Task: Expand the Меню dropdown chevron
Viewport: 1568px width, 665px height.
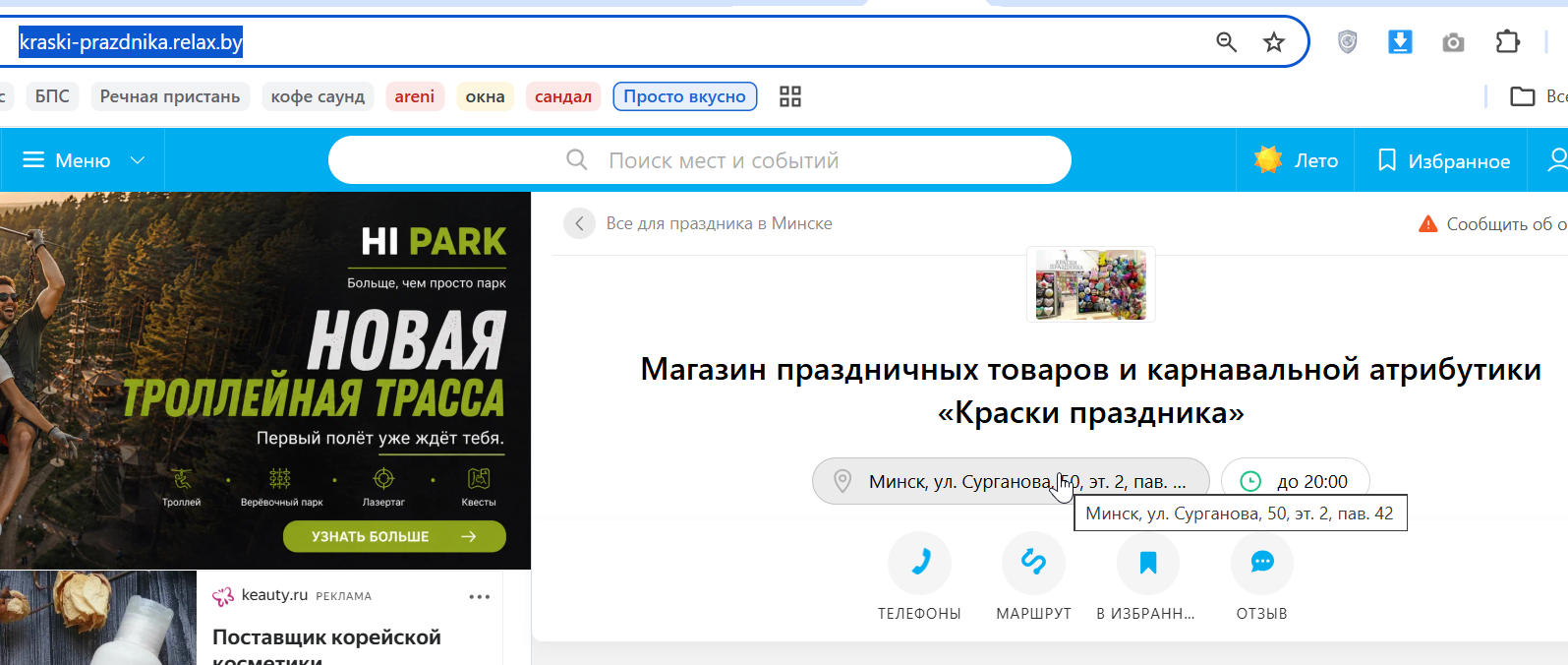Action: pos(138,159)
